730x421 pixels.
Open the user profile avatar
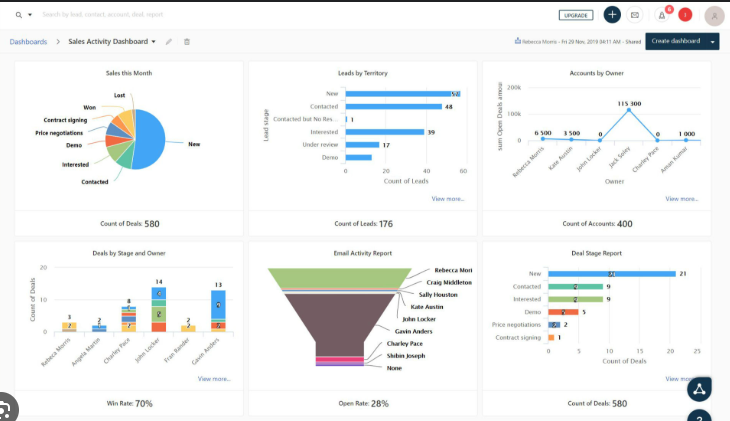(714, 15)
